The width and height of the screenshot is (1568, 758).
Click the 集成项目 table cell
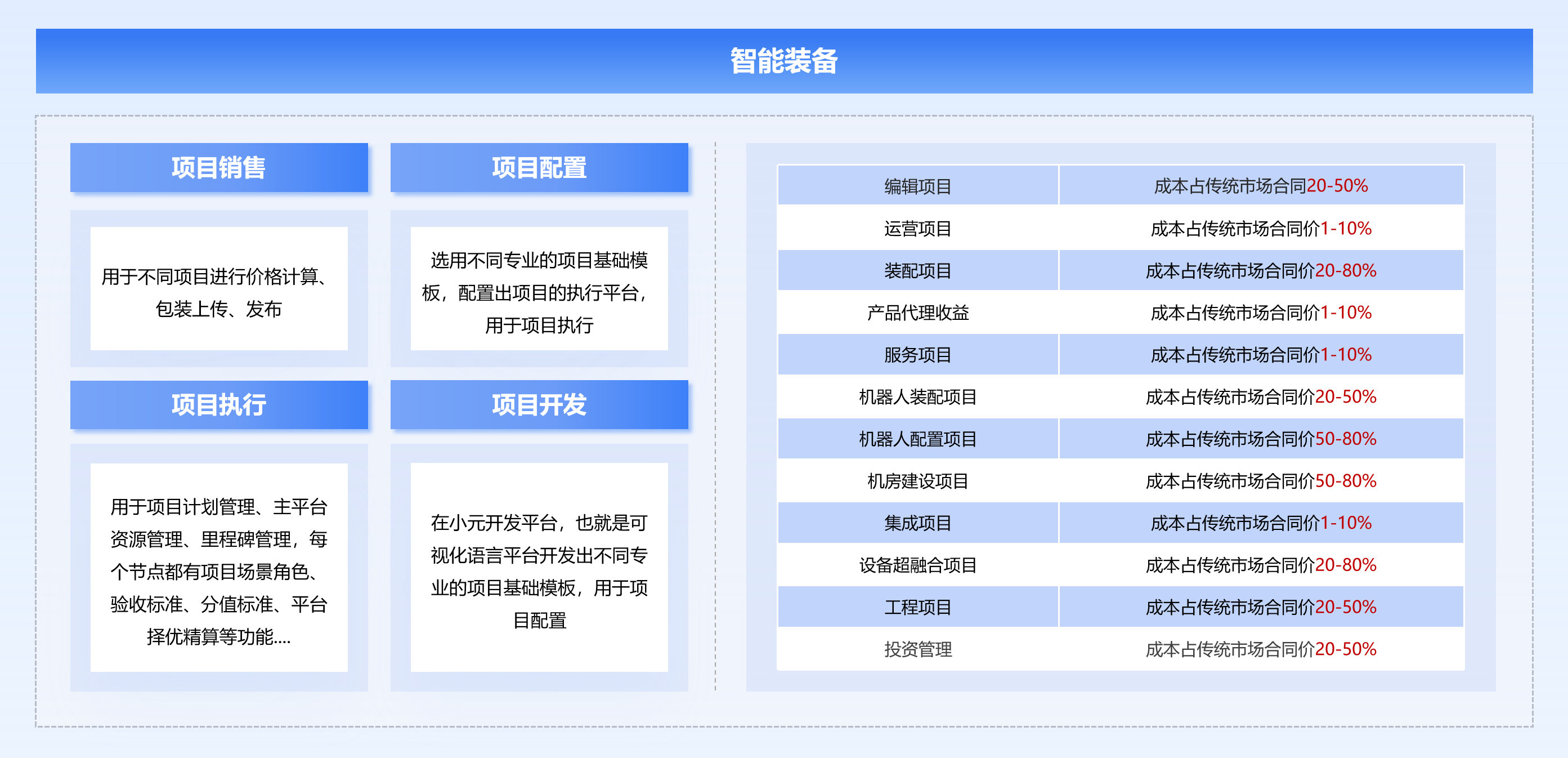tap(918, 523)
